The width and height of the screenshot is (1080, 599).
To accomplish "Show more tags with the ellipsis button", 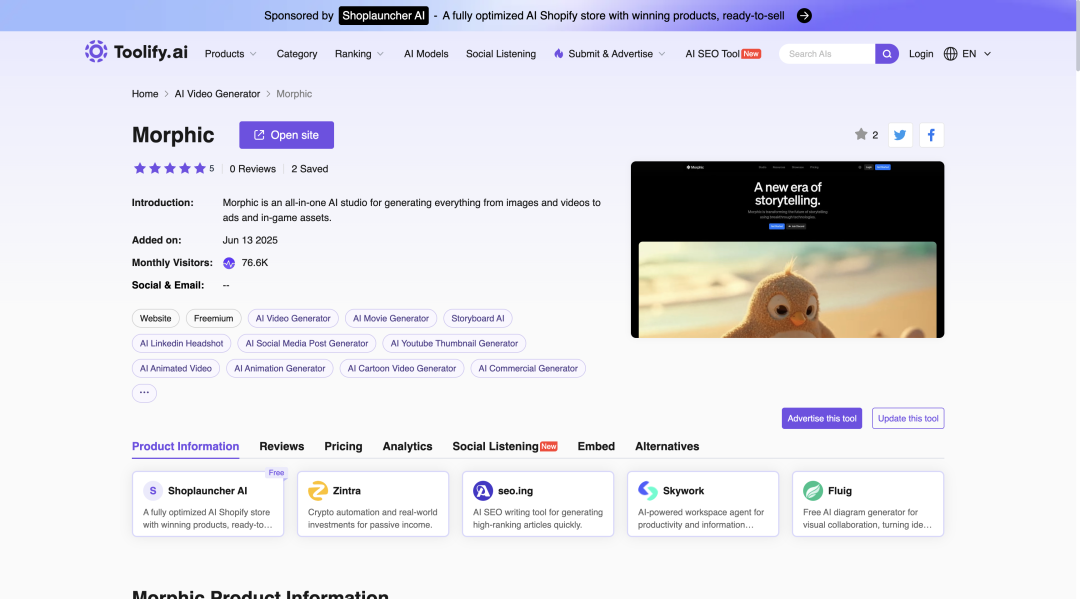I will [x=144, y=392].
